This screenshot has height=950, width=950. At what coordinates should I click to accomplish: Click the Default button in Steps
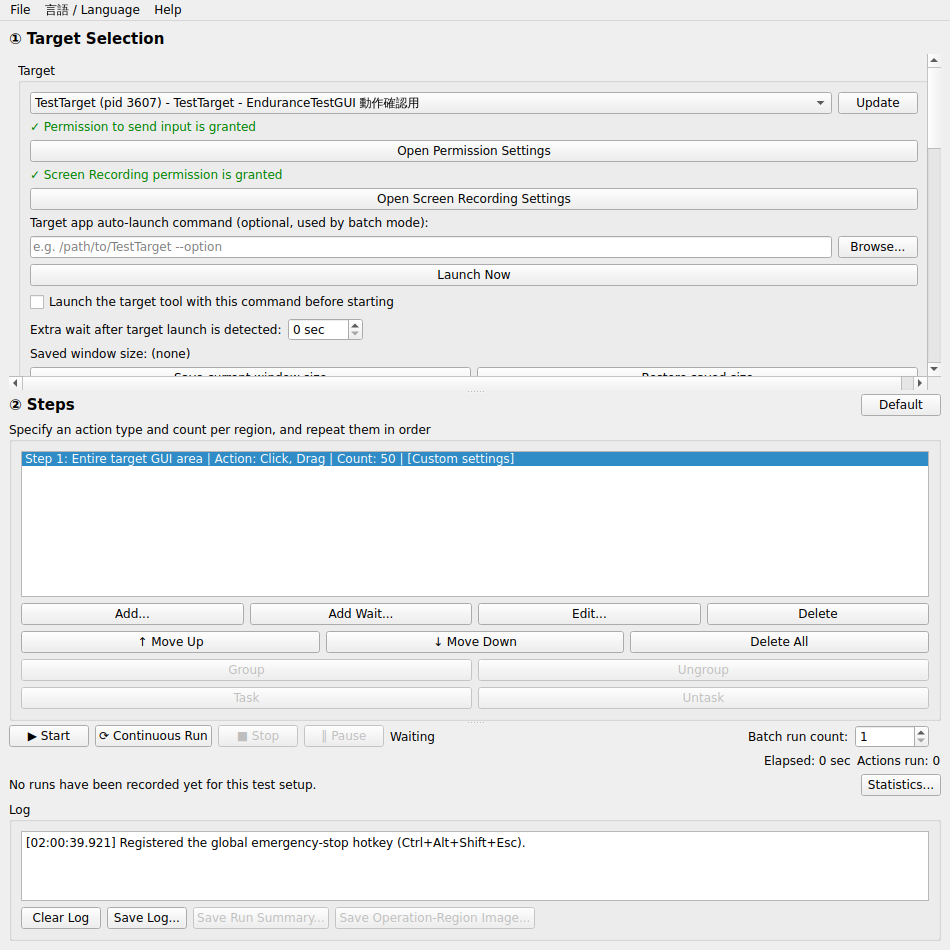click(x=900, y=405)
